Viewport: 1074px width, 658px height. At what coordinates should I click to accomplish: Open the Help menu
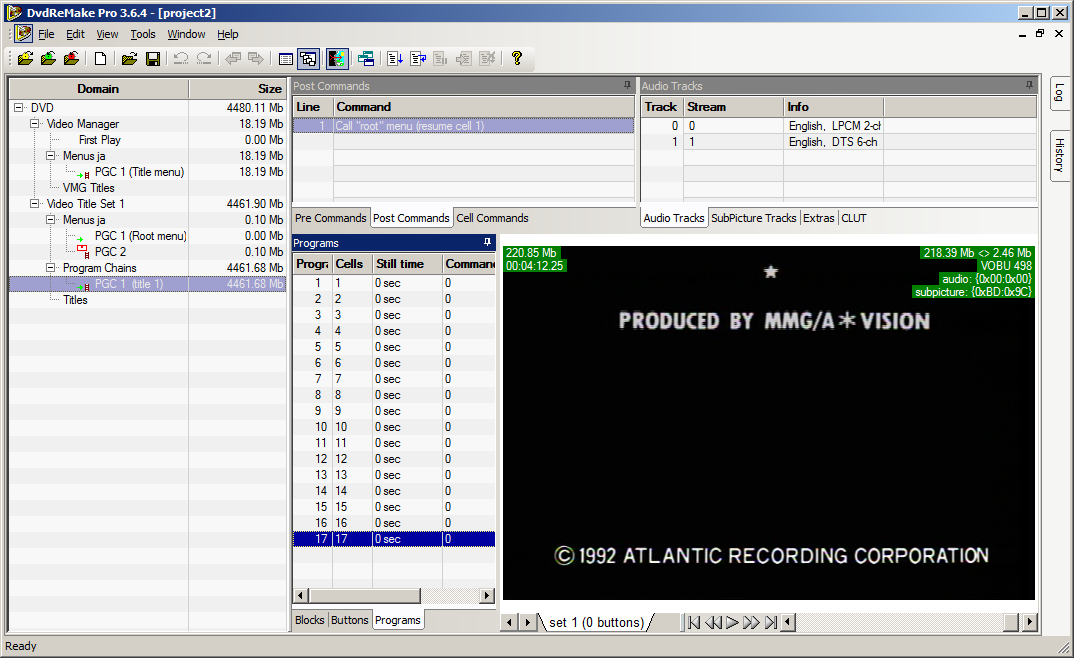point(228,34)
